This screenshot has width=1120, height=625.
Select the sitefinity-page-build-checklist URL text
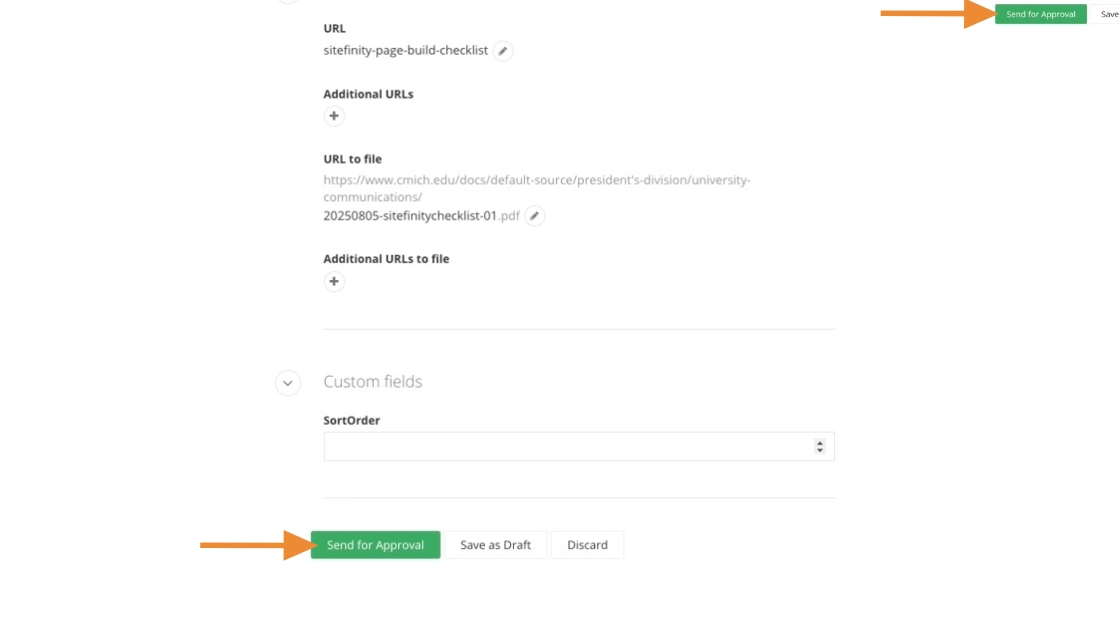tap(405, 50)
